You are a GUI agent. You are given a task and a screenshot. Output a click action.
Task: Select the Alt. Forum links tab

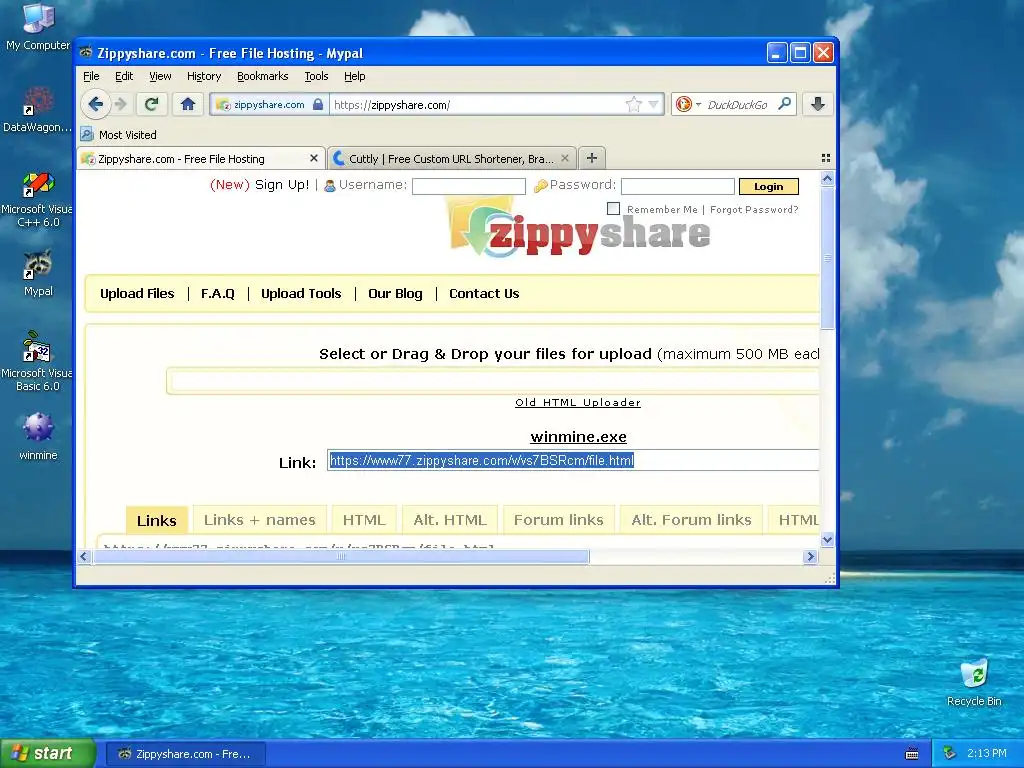point(691,520)
